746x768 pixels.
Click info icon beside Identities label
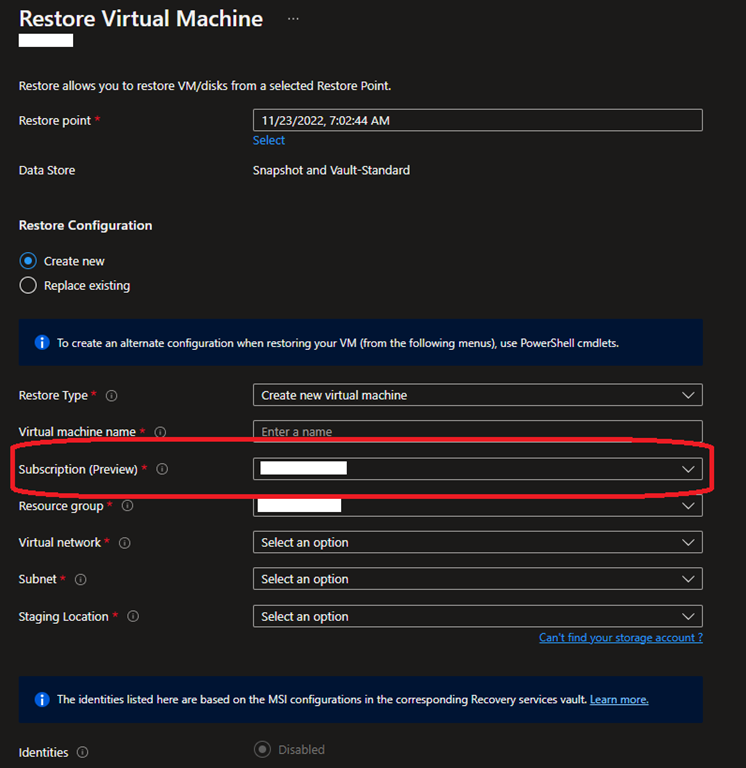pyautogui.click(x=83, y=752)
